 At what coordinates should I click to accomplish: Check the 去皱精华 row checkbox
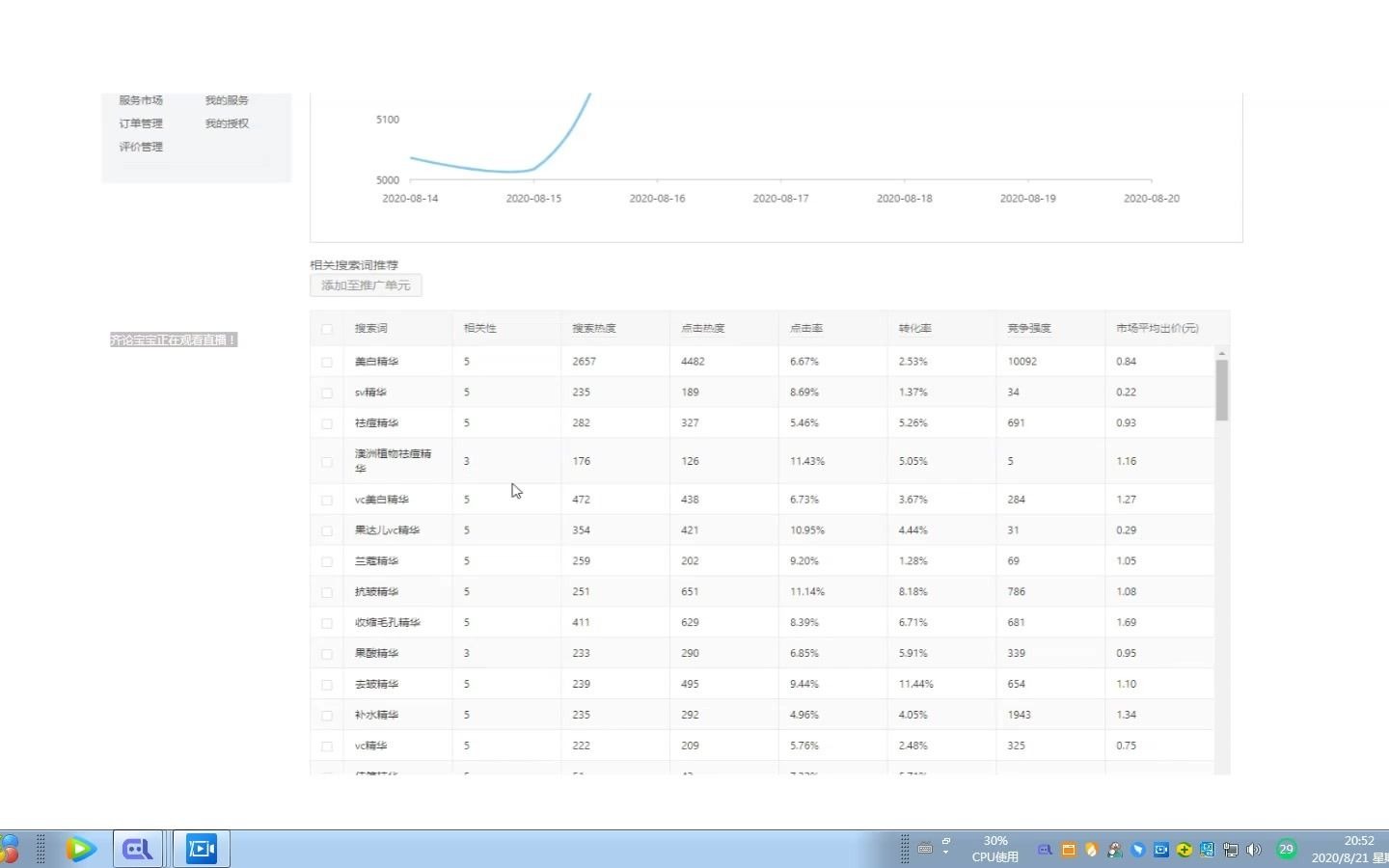coord(327,686)
